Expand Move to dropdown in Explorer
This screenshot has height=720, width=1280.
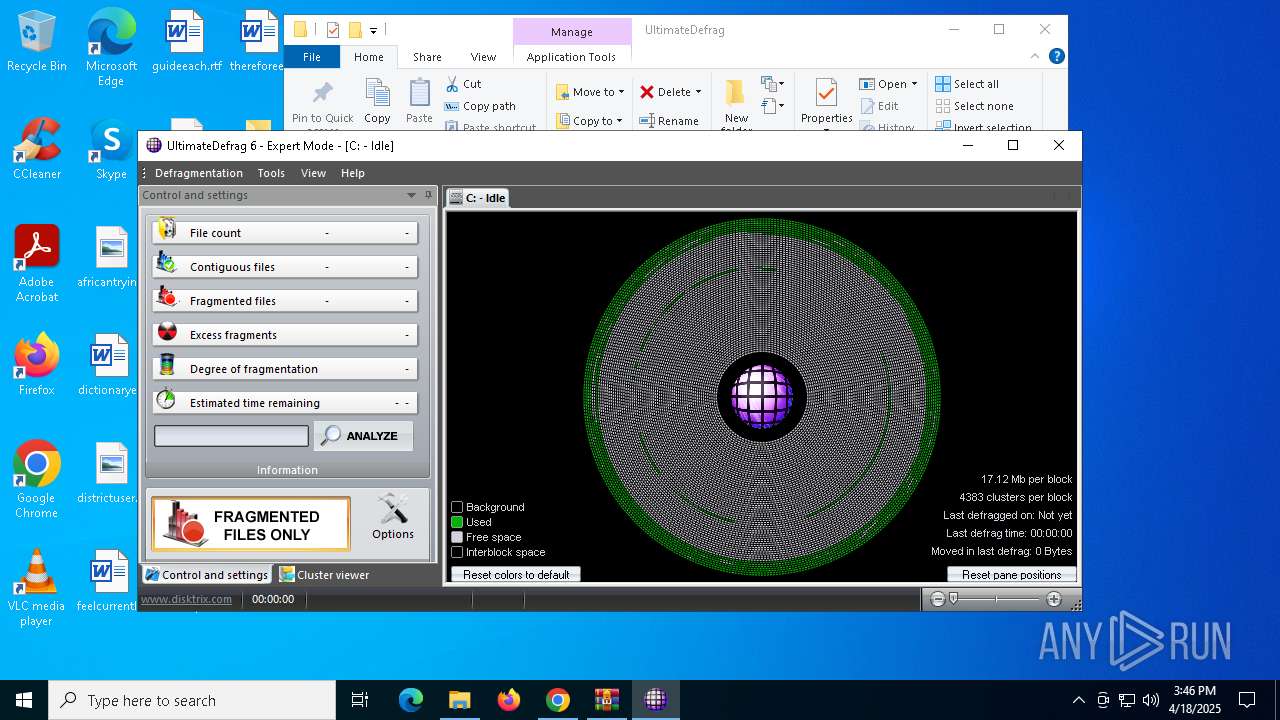(621, 92)
